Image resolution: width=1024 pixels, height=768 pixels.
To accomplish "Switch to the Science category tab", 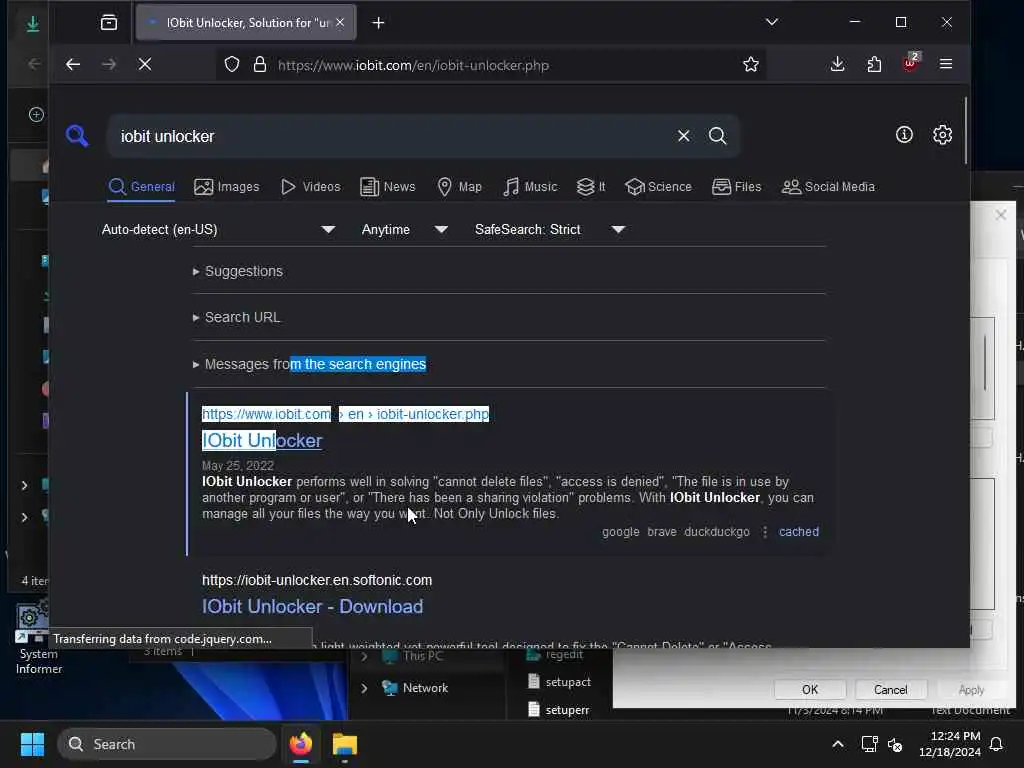I will click(x=658, y=187).
